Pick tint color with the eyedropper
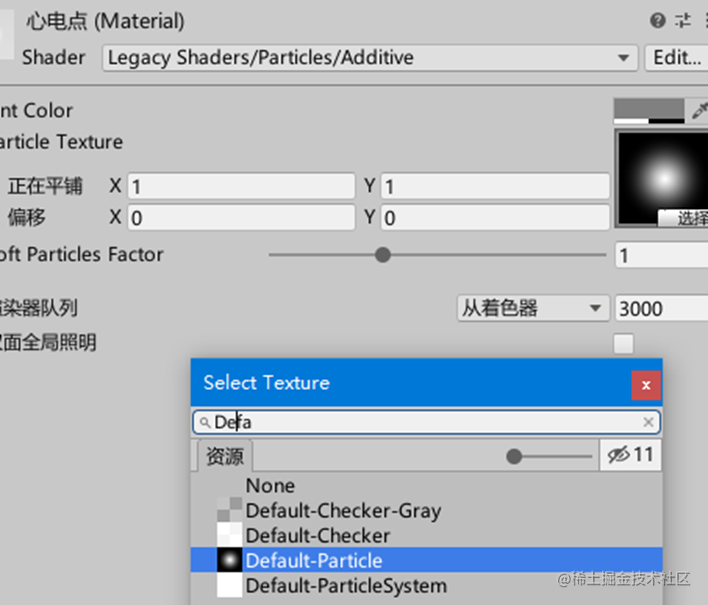The height and width of the screenshot is (605, 708). coord(698,110)
